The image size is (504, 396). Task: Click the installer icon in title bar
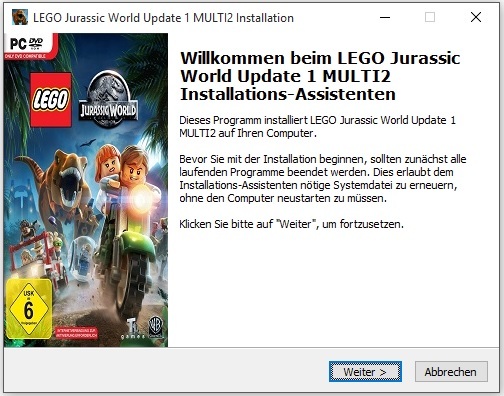pyautogui.click(x=20, y=17)
